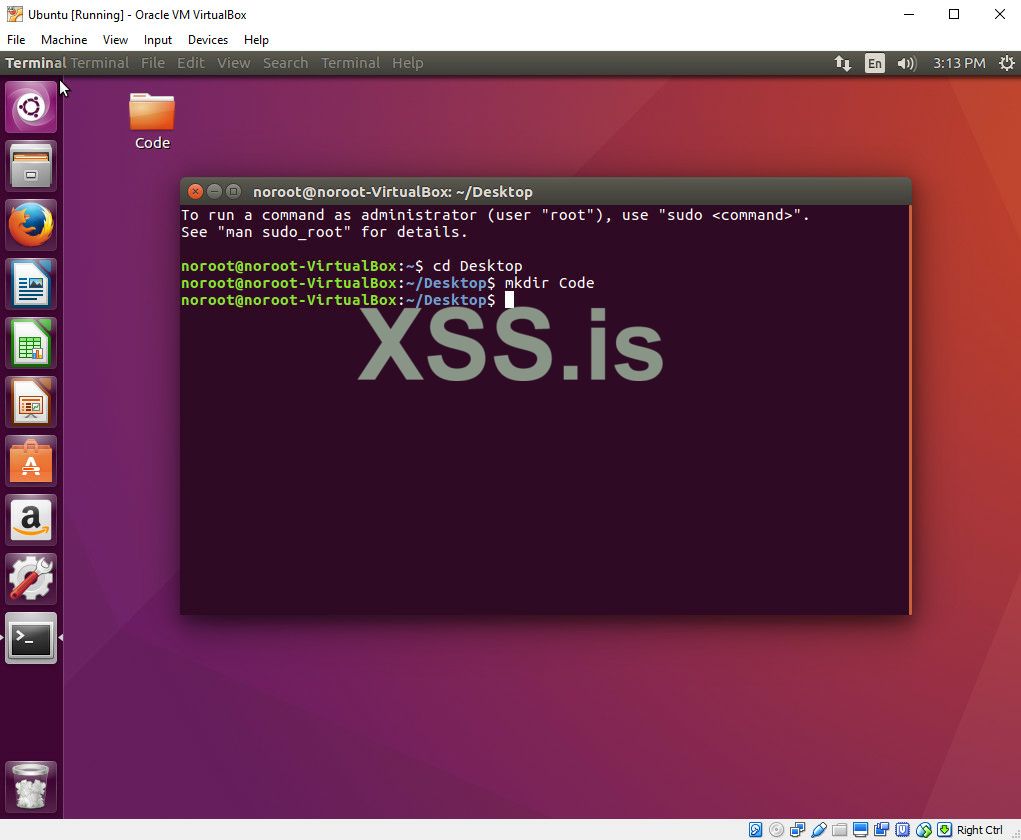Open VirtualBox File menu
The image size is (1021, 840).
click(16, 40)
